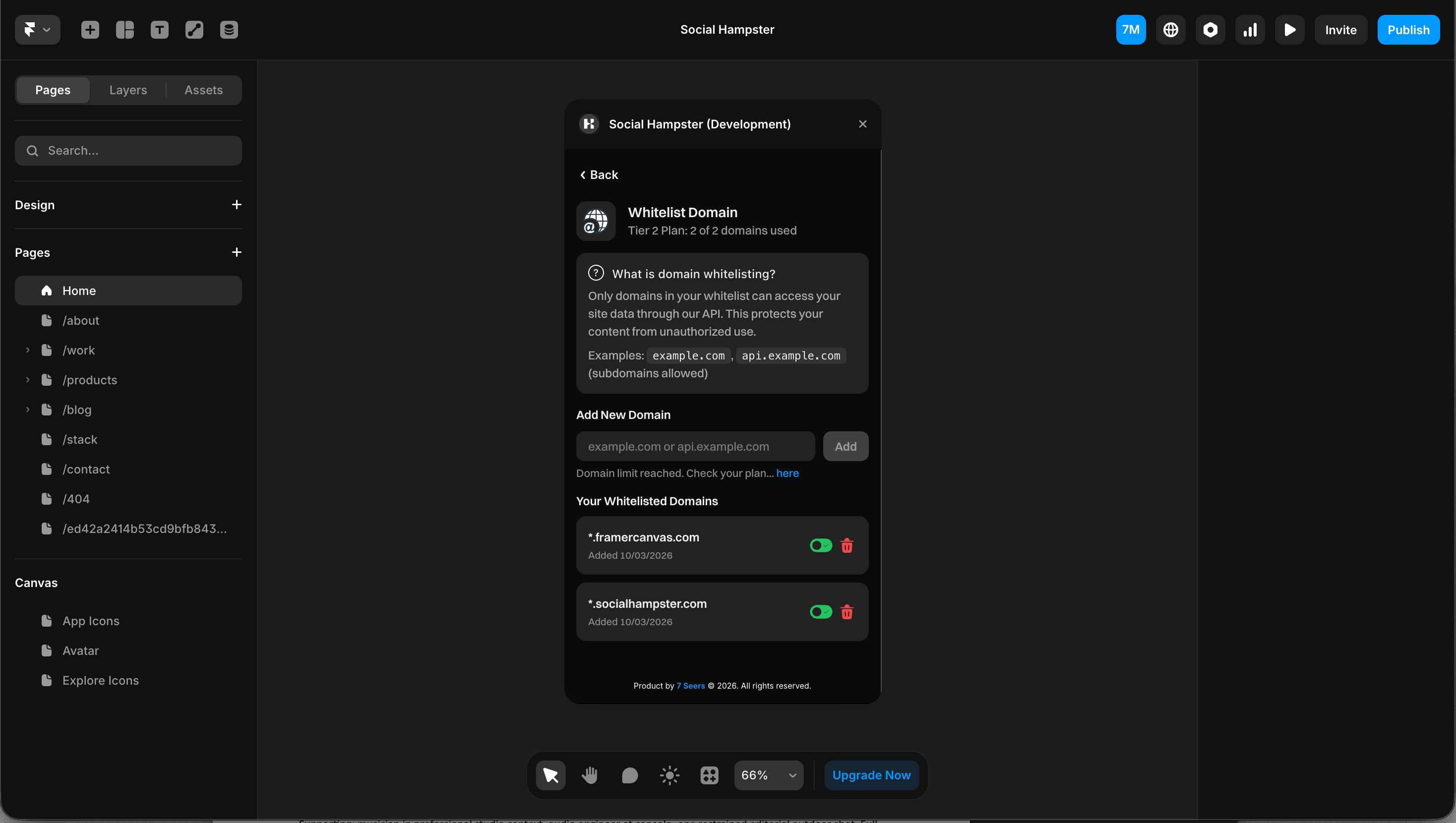Click the Publish button
This screenshot has height=823, width=1456.
[1408, 29]
